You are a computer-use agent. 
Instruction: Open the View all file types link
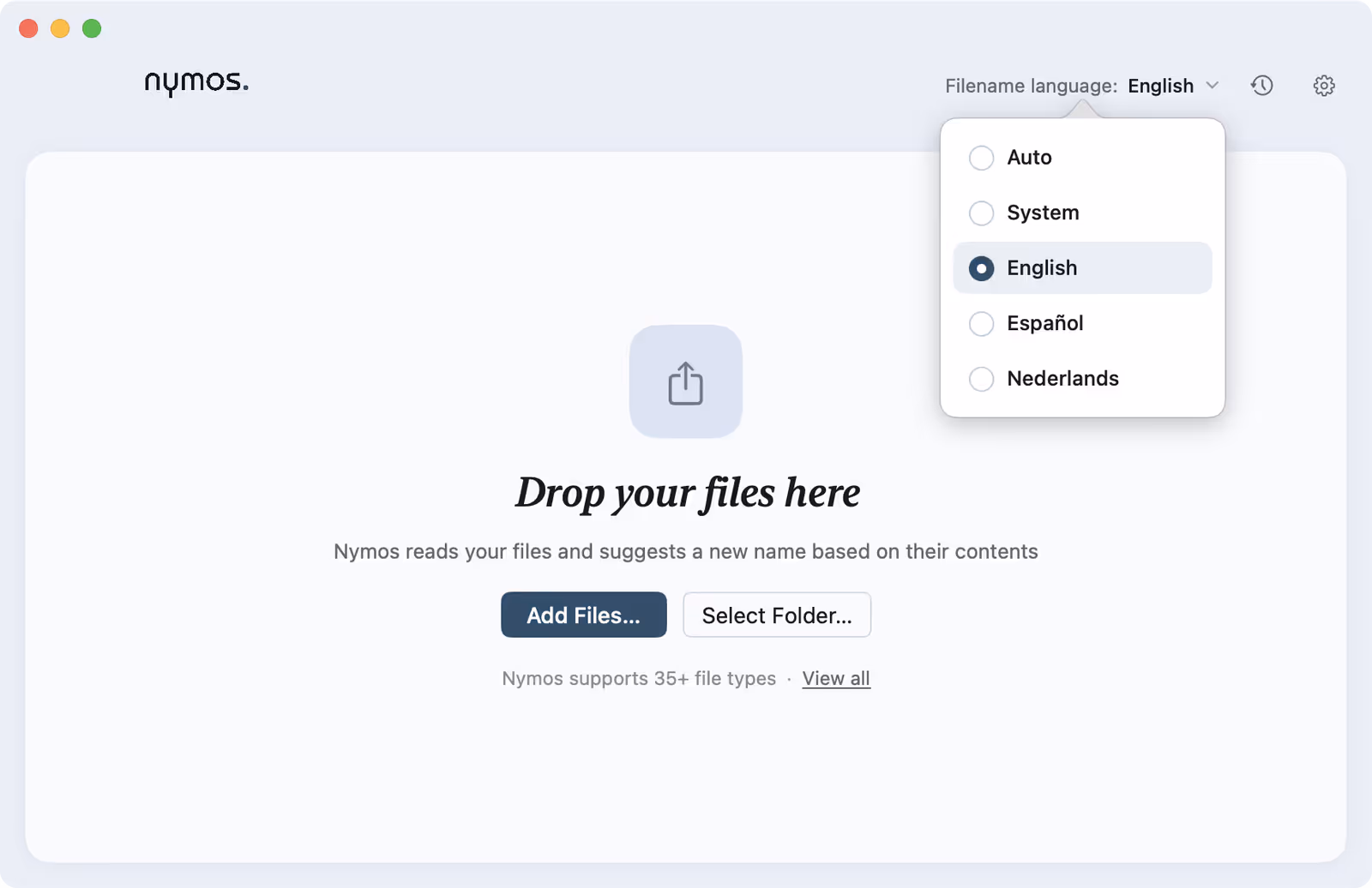pos(836,678)
